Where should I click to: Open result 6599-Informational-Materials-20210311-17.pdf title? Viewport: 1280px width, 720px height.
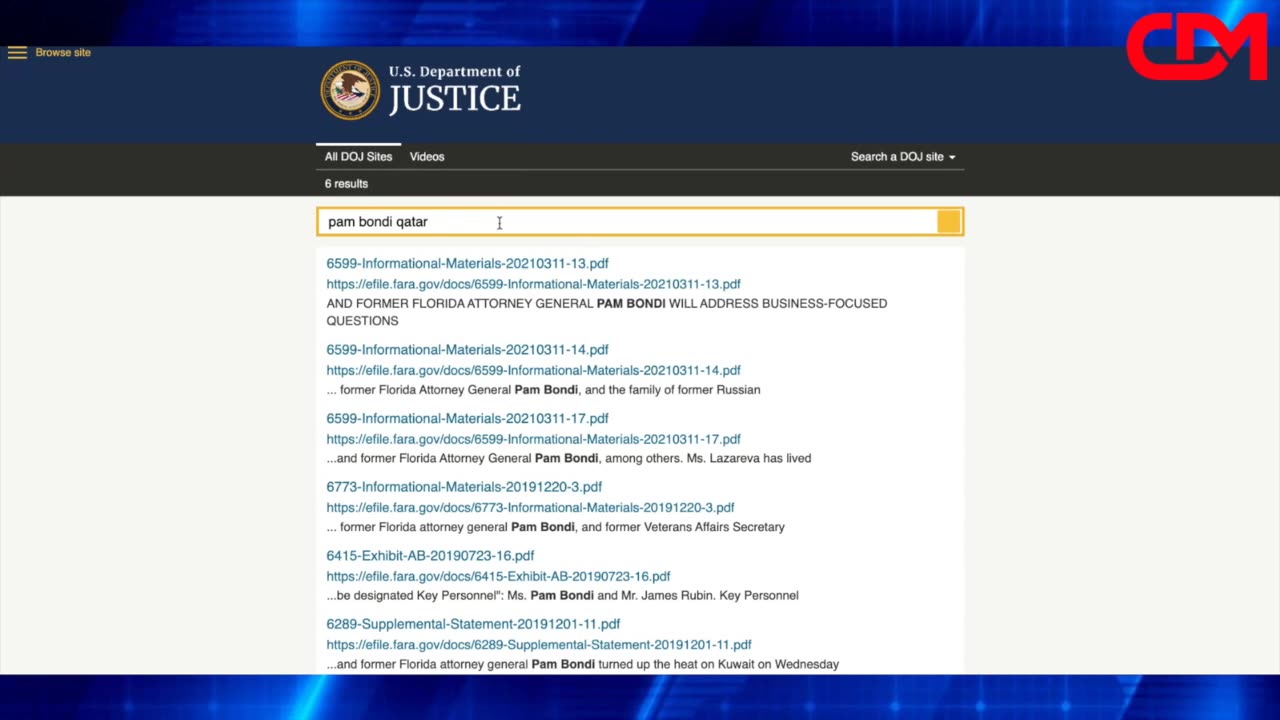[467, 418]
